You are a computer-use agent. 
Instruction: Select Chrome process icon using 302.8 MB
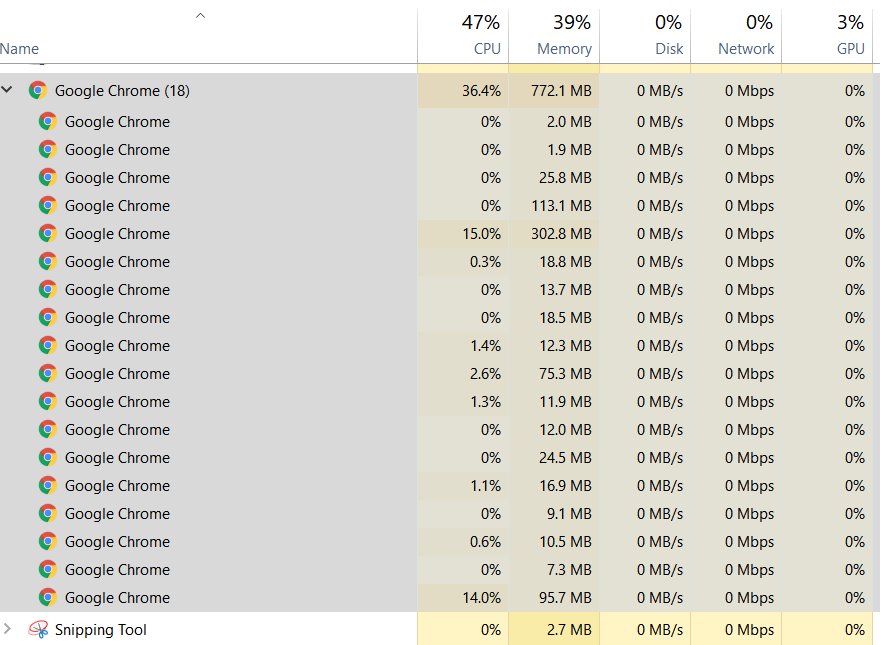[48, 233]
